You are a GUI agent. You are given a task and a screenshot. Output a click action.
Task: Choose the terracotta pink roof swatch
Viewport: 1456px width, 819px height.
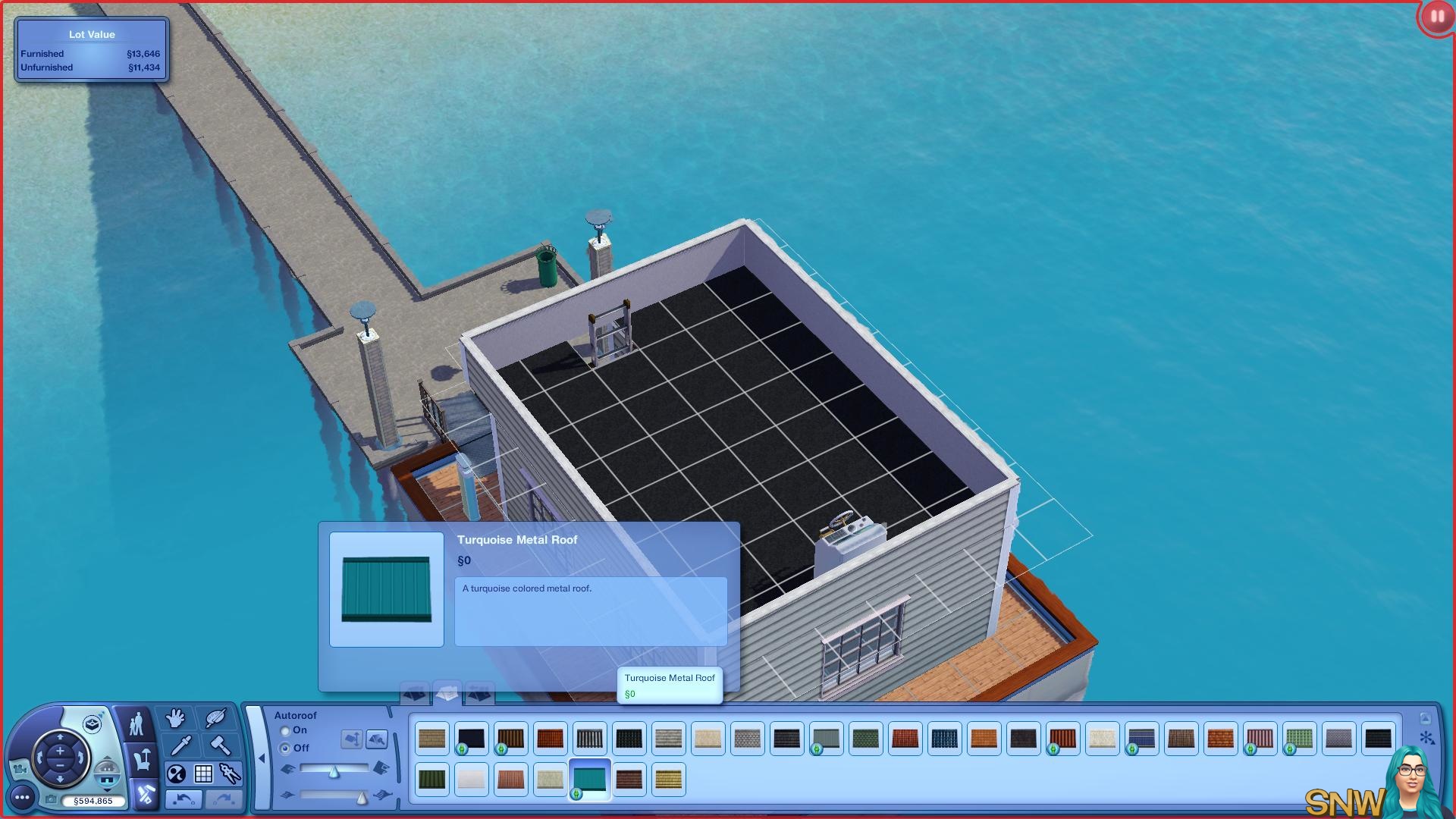[511, 780]
